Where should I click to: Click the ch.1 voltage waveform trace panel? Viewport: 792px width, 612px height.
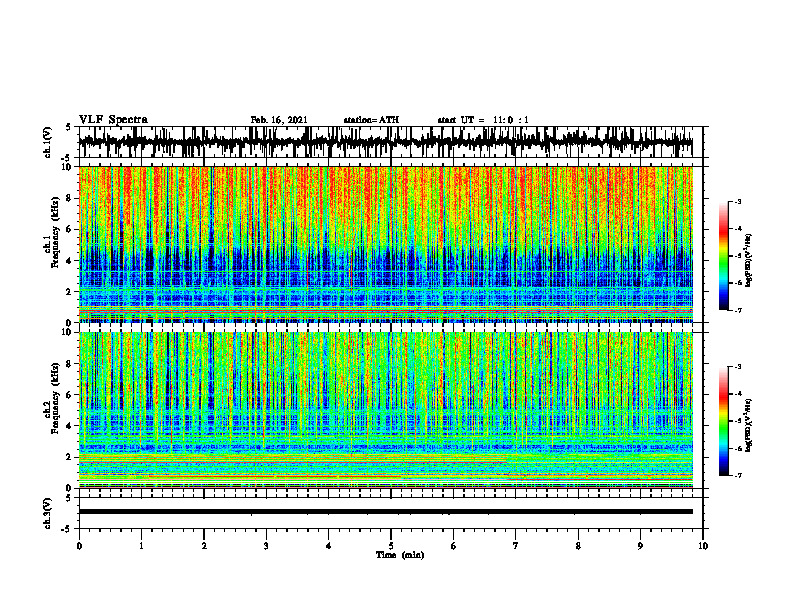pos(390,142)
